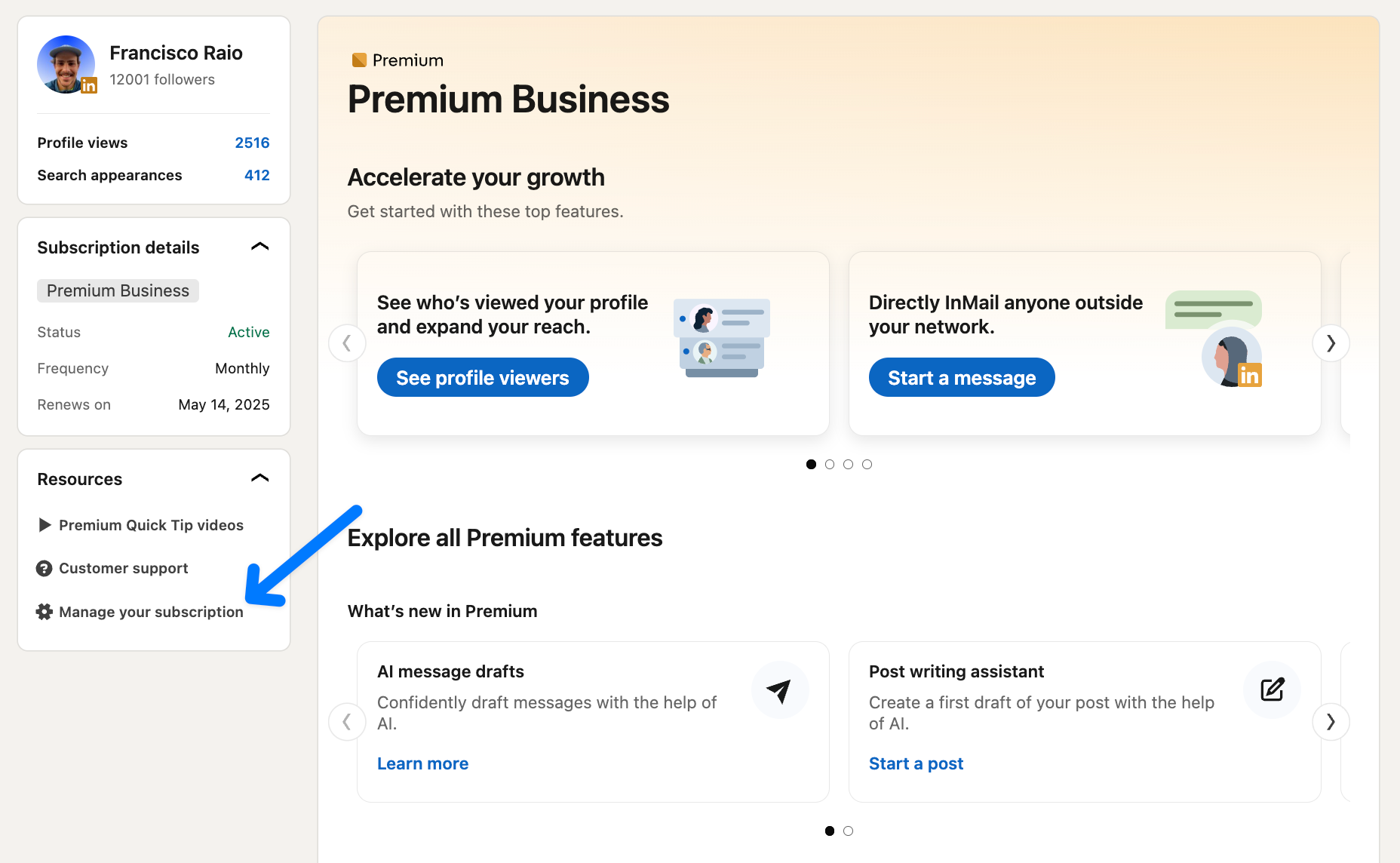Screen dimensions: 1400x863
Task: Click the AI message drafts paper plane icon
Action: pos(780,689)
